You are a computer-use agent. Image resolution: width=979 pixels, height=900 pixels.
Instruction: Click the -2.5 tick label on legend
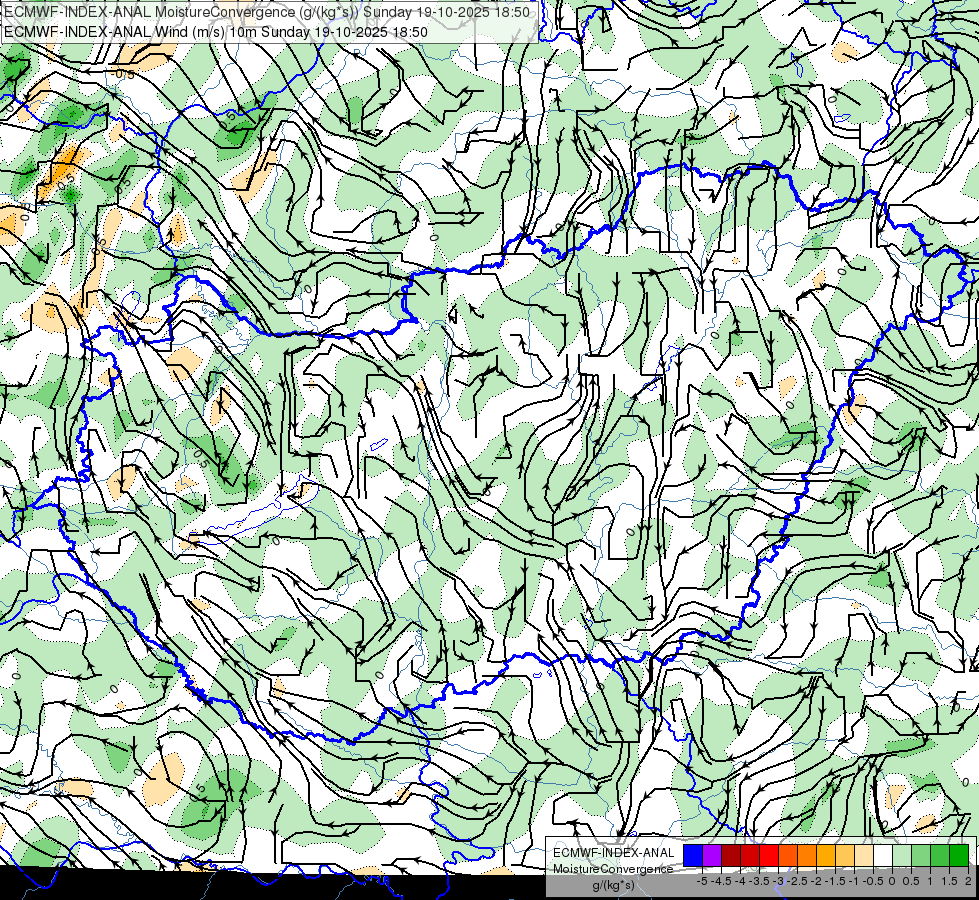coord(797,881)
